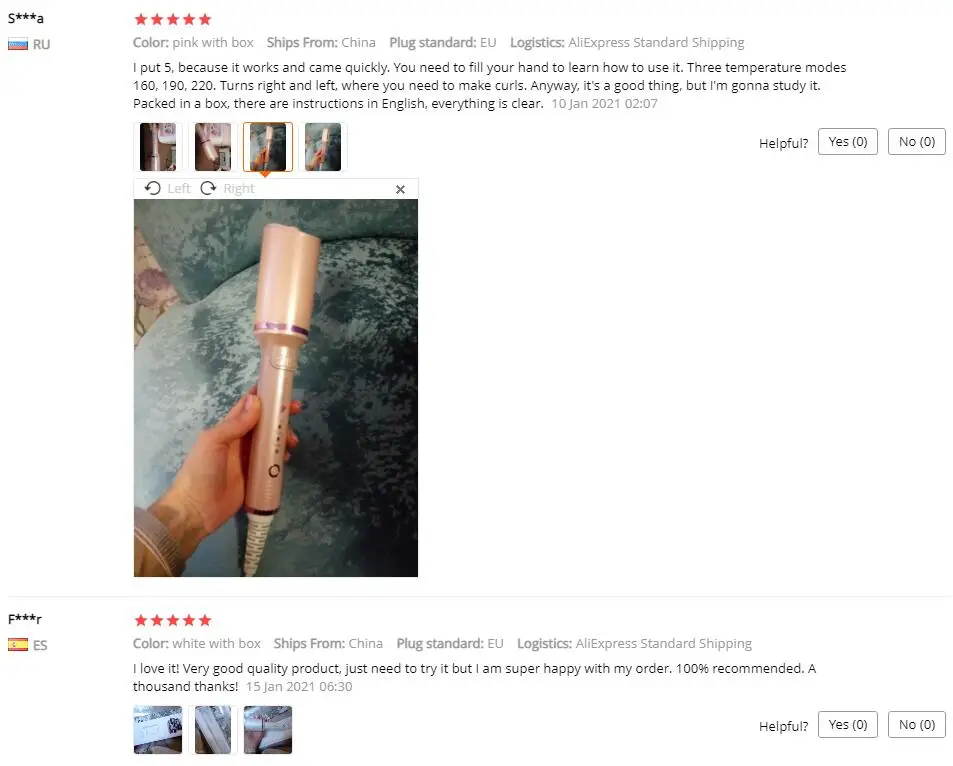Click the large curling iron photo
This screenshot has height=766, width=953.
[x=276, y=388]
